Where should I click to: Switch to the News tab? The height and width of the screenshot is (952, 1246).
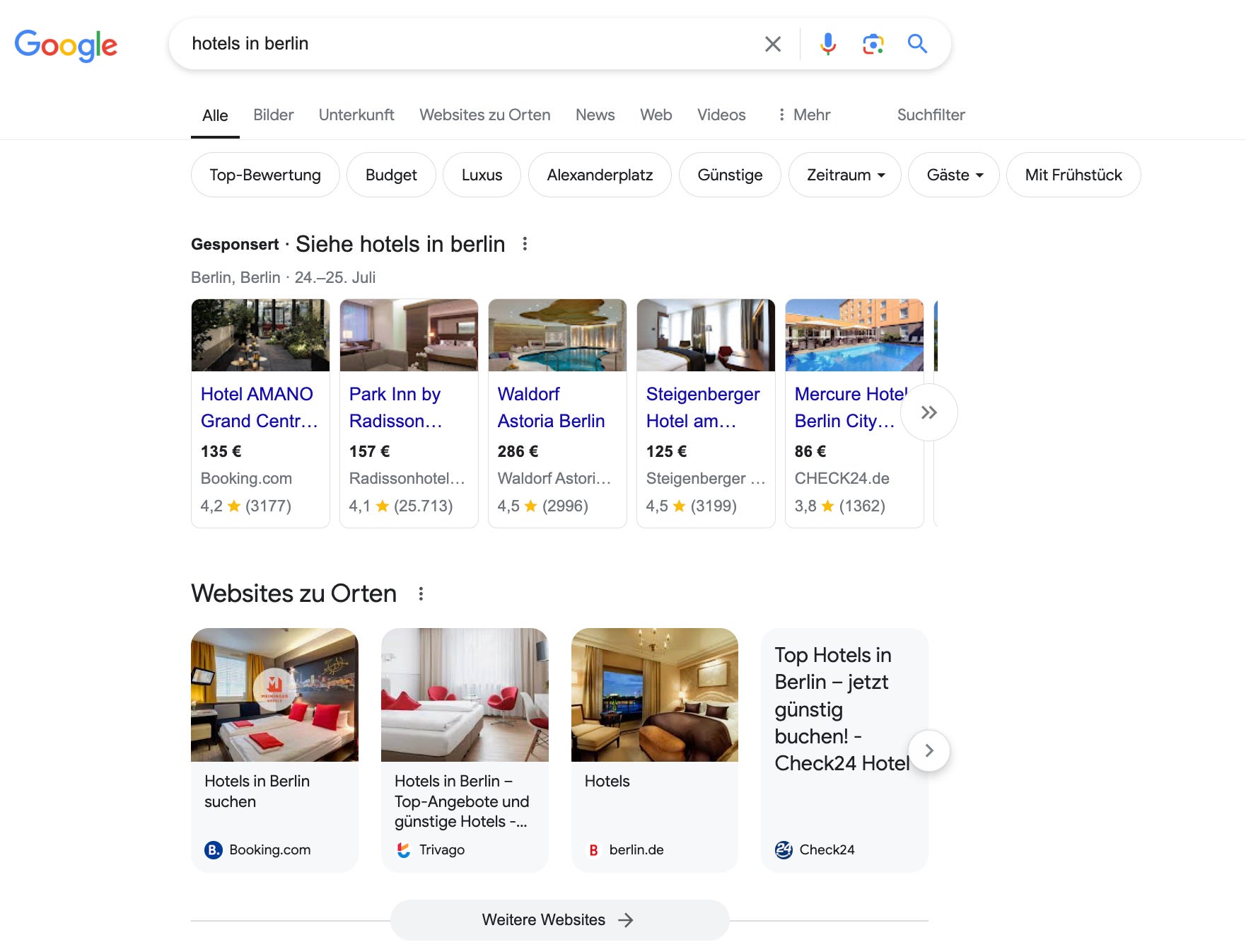[x=595, y=115]
